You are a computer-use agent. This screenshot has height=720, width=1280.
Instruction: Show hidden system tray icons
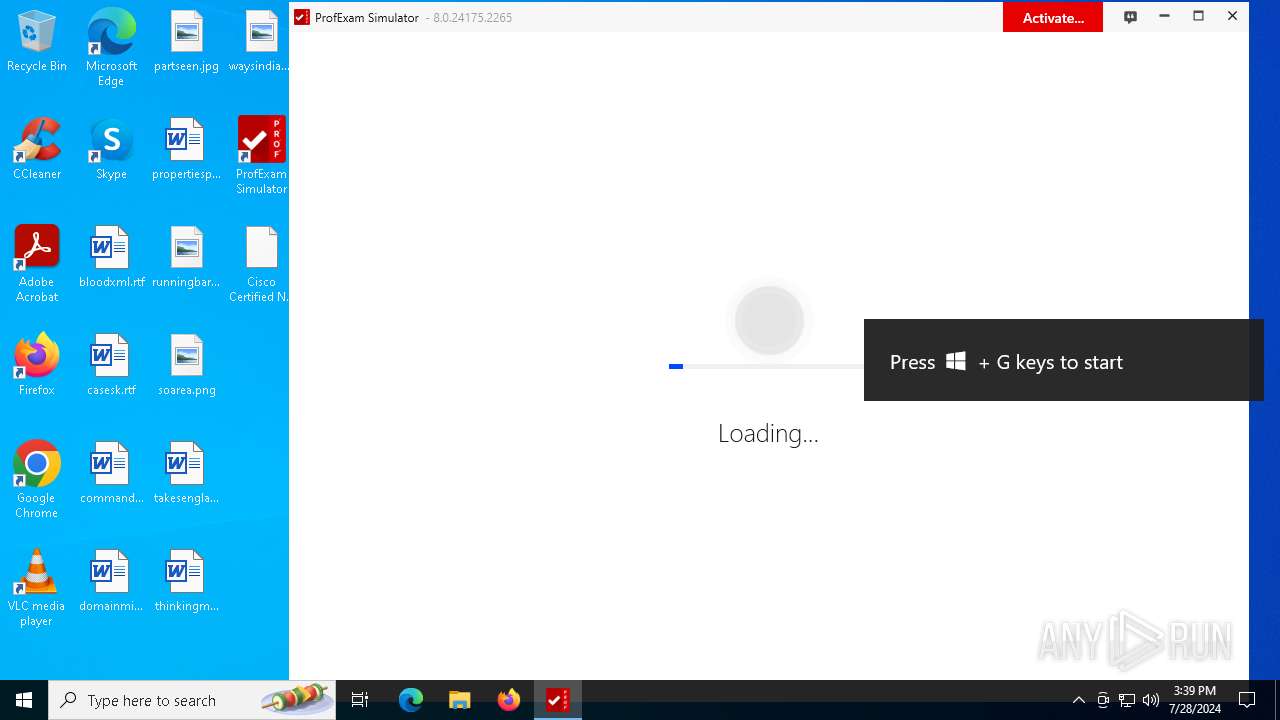(x=1078, y=700)
